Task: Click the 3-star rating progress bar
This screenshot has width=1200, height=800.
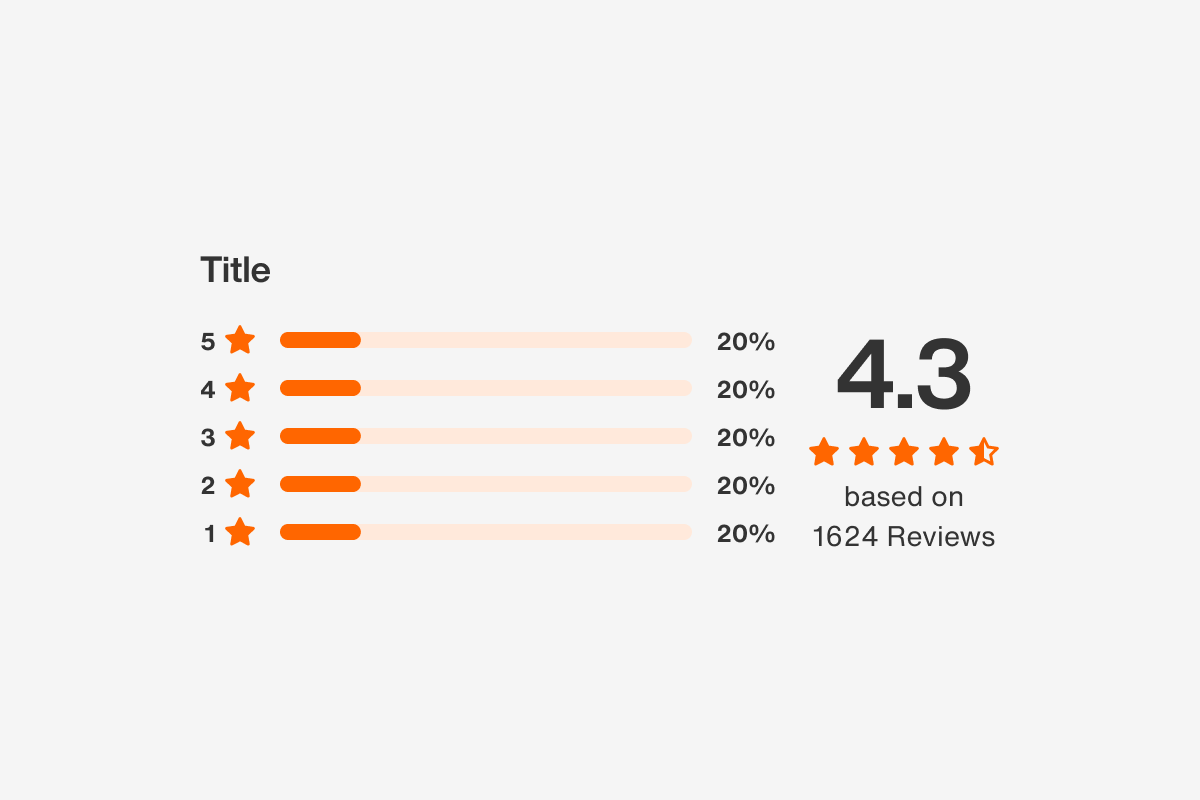Action: click(x=486, y=436)
